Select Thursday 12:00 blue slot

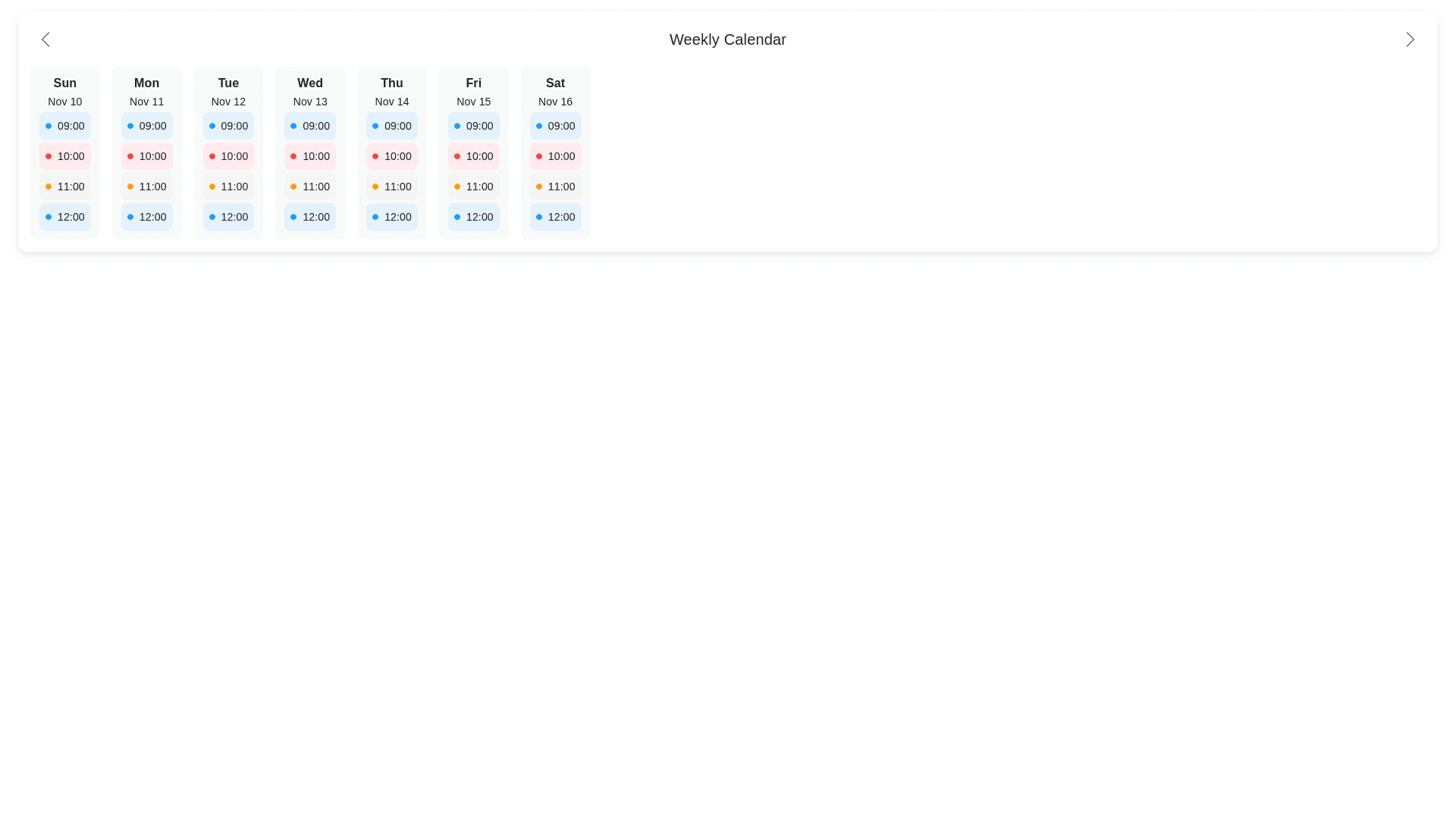[391, 217]
